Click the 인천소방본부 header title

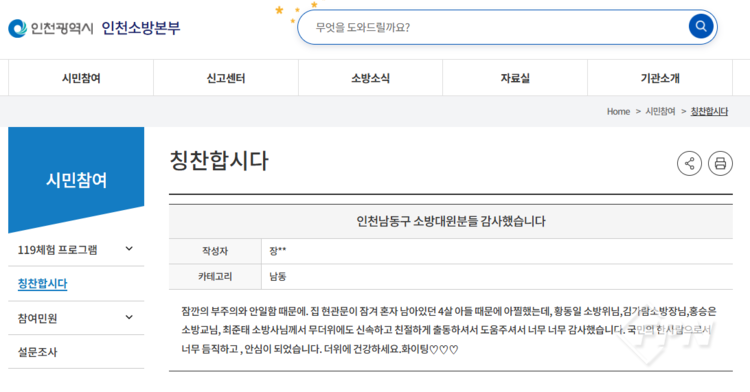tap(141, 28)
